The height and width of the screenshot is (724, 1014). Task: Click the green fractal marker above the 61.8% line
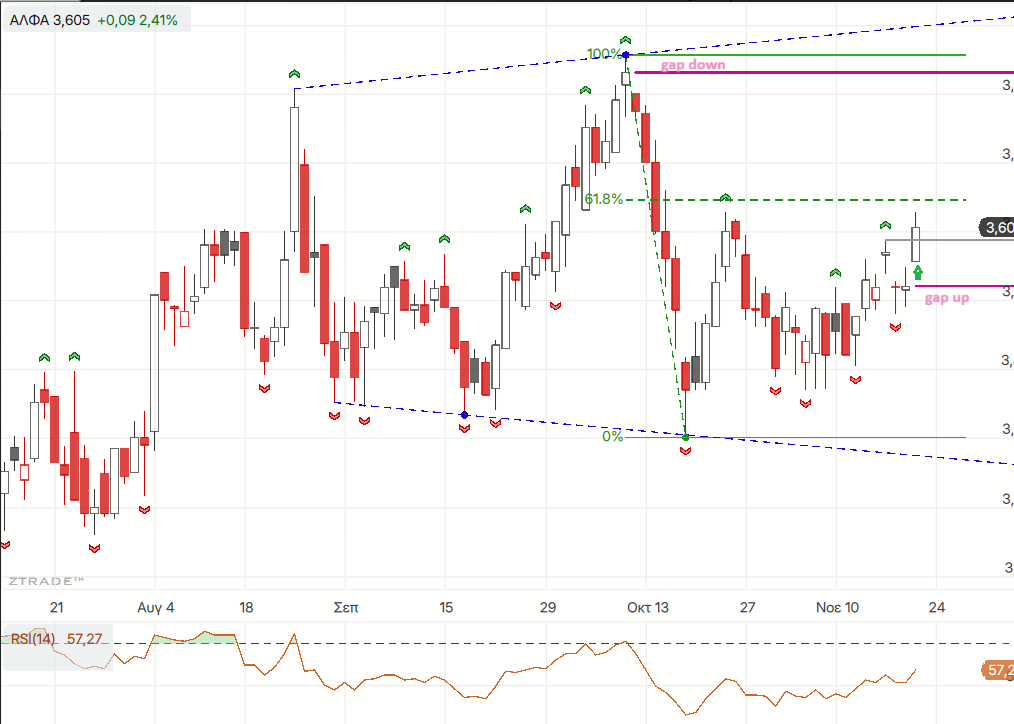pos(726,198)
